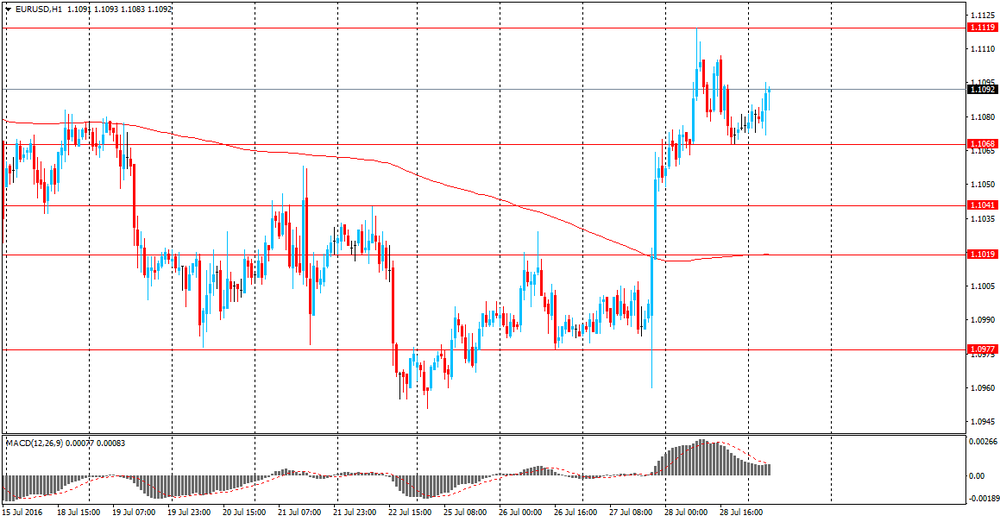Click the 19 Jul 07:00 time label
1000x522 pixels.
point(133,512)
